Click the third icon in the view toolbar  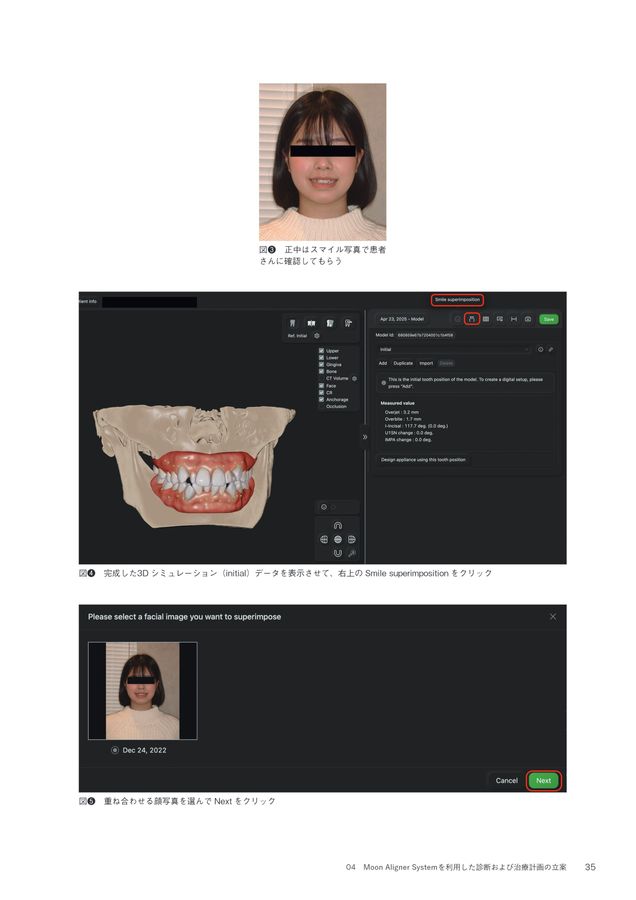[330, 324]
